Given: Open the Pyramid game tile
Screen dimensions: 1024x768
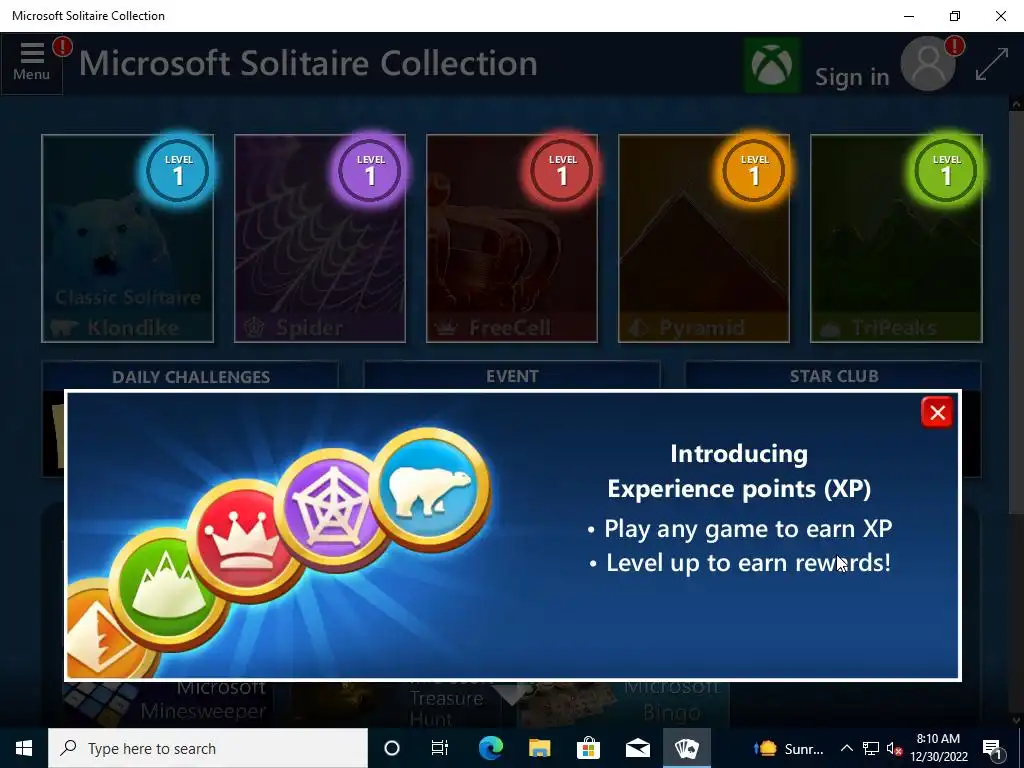Looking at the screenshot, I should tap(704, 238).
